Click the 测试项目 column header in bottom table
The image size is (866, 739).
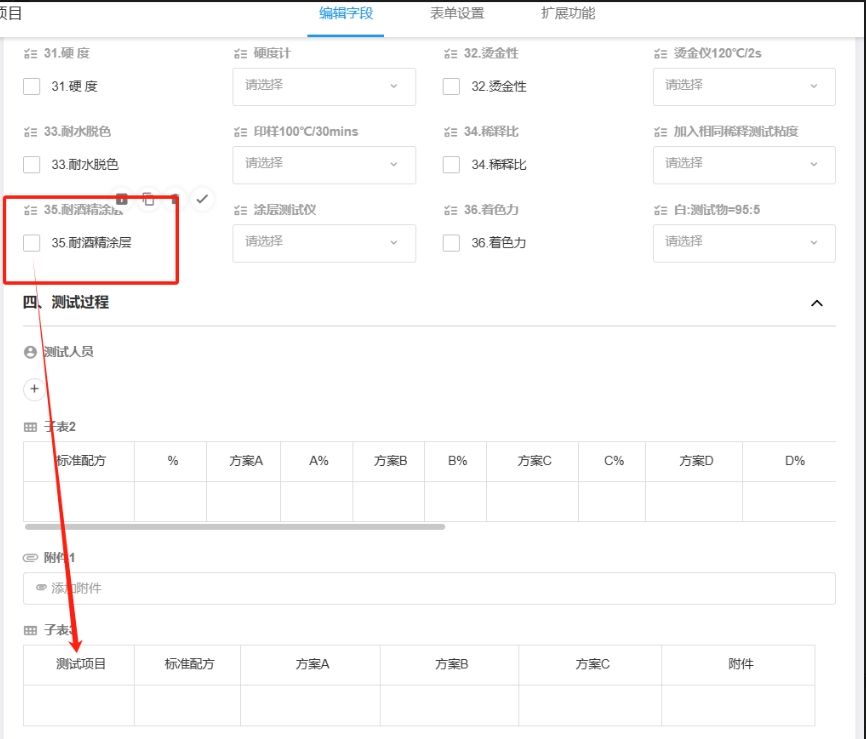pyautogui.click(x=80, y=664)
